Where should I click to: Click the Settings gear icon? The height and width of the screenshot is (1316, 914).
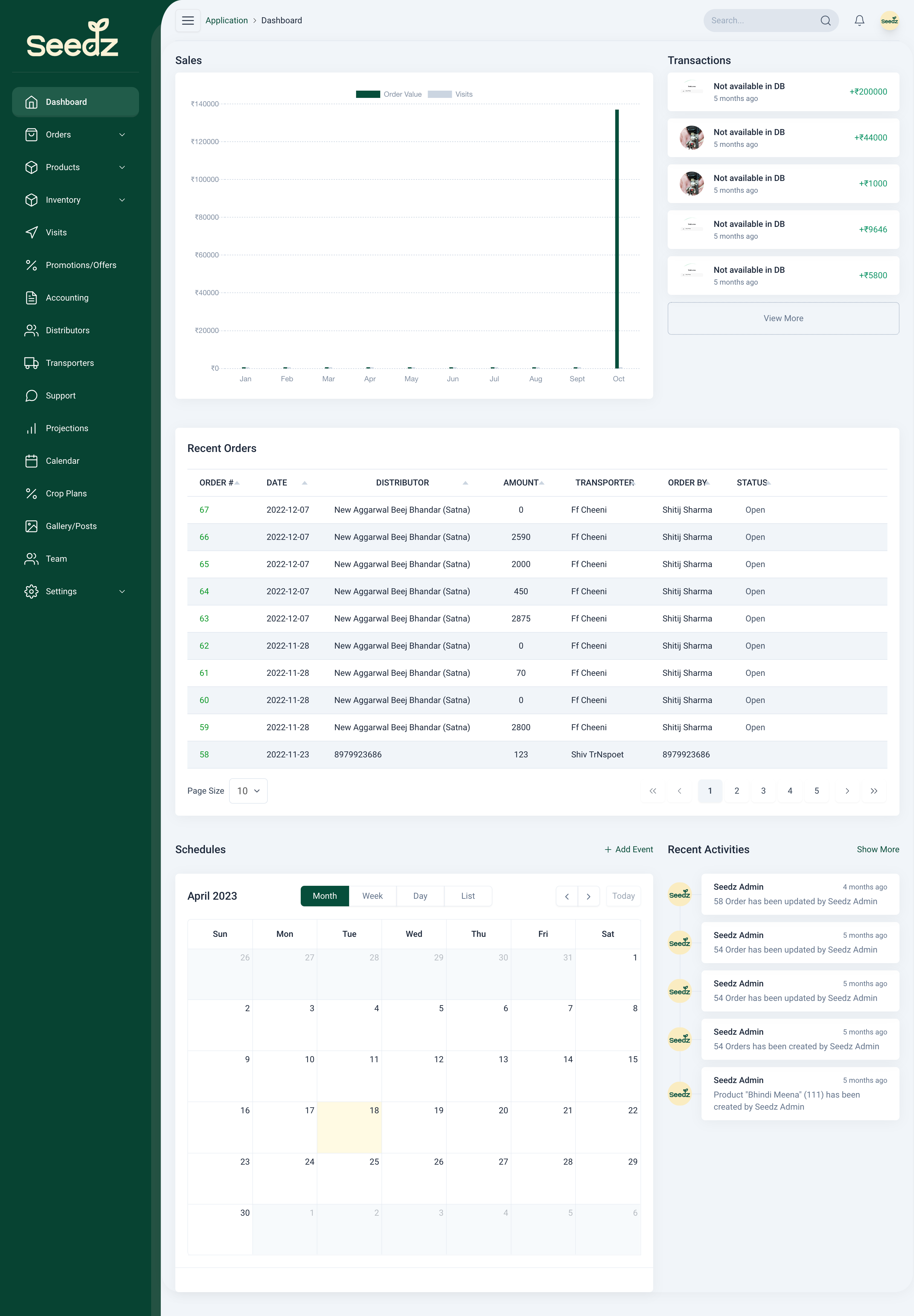[x=31, y=591]
